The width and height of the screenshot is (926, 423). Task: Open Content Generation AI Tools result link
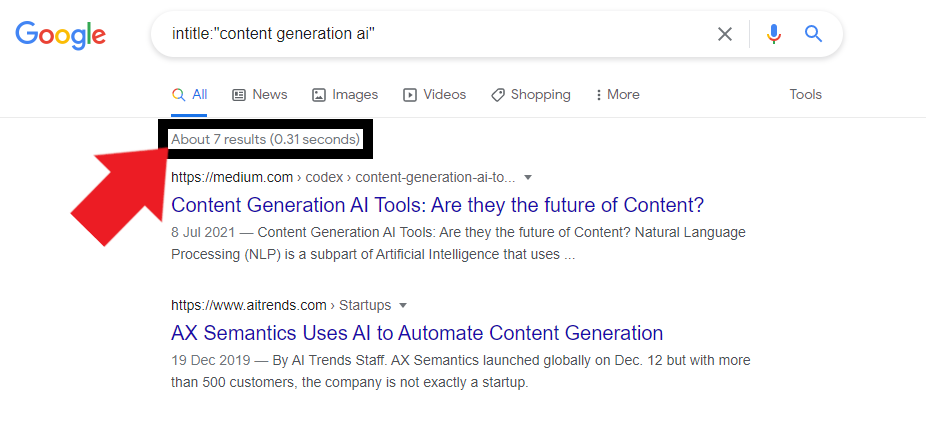point(438,205)
